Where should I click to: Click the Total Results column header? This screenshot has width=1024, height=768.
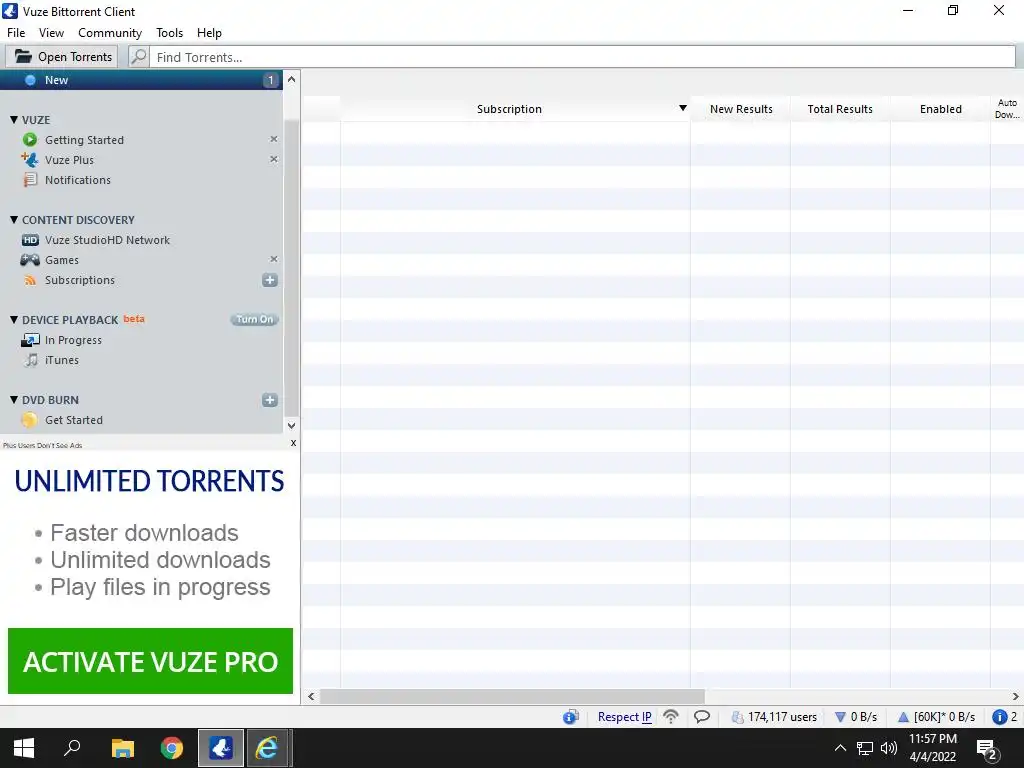(840, 109)
